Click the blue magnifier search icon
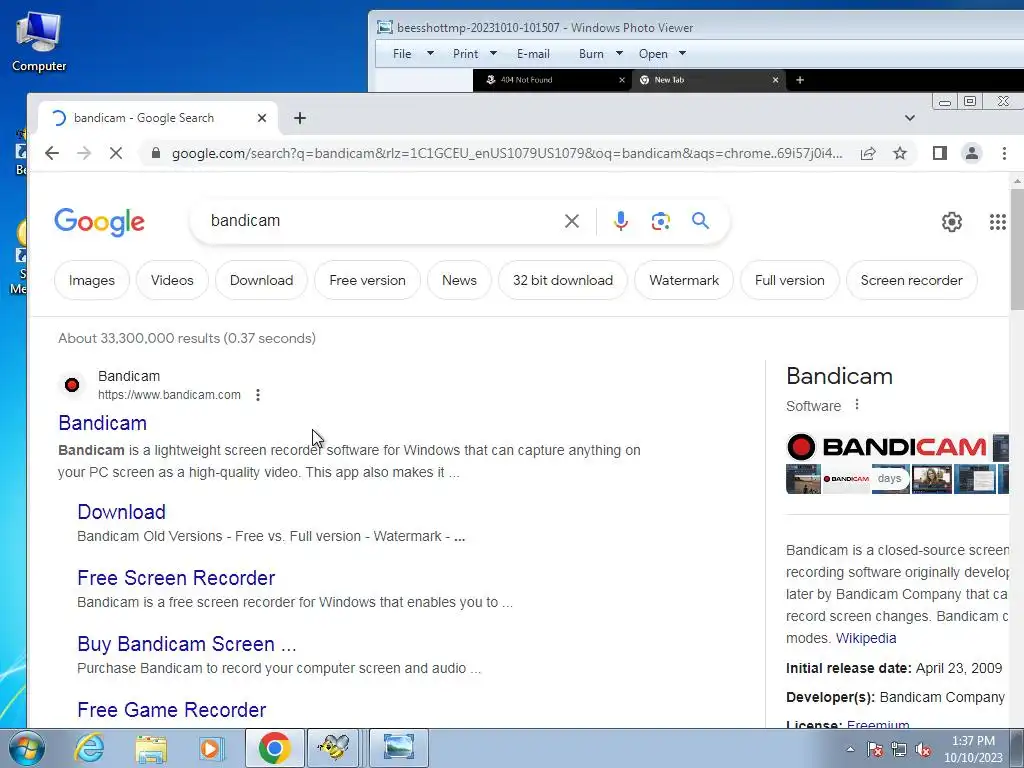Screen dimensions: 1024x768 tap(700, 221)
